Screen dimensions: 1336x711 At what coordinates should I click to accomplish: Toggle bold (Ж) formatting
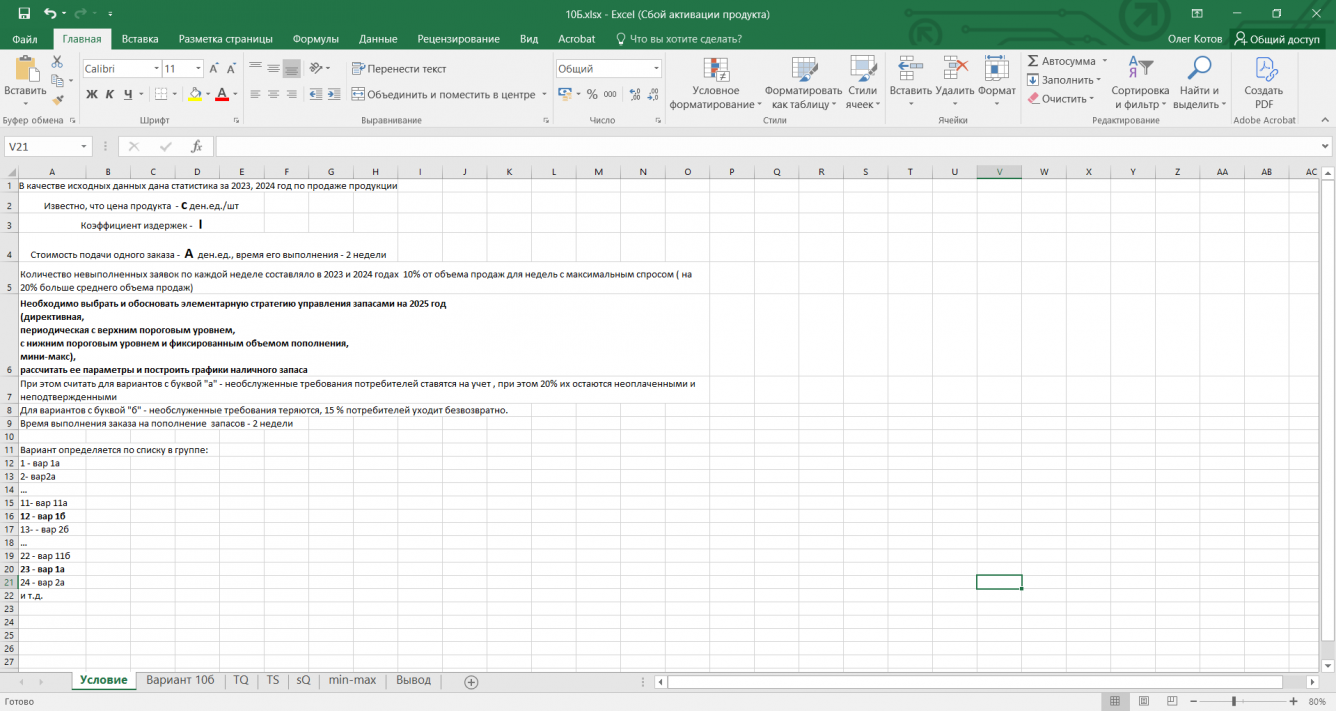coord(92,94)
